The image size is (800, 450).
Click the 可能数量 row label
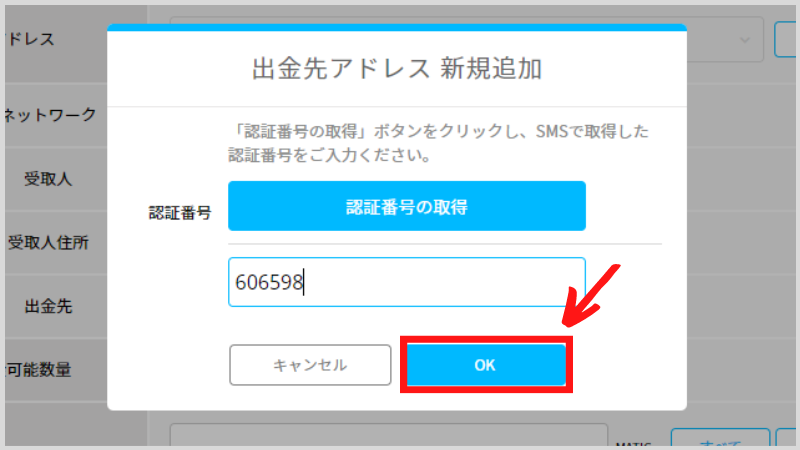[x=38, y=369]
